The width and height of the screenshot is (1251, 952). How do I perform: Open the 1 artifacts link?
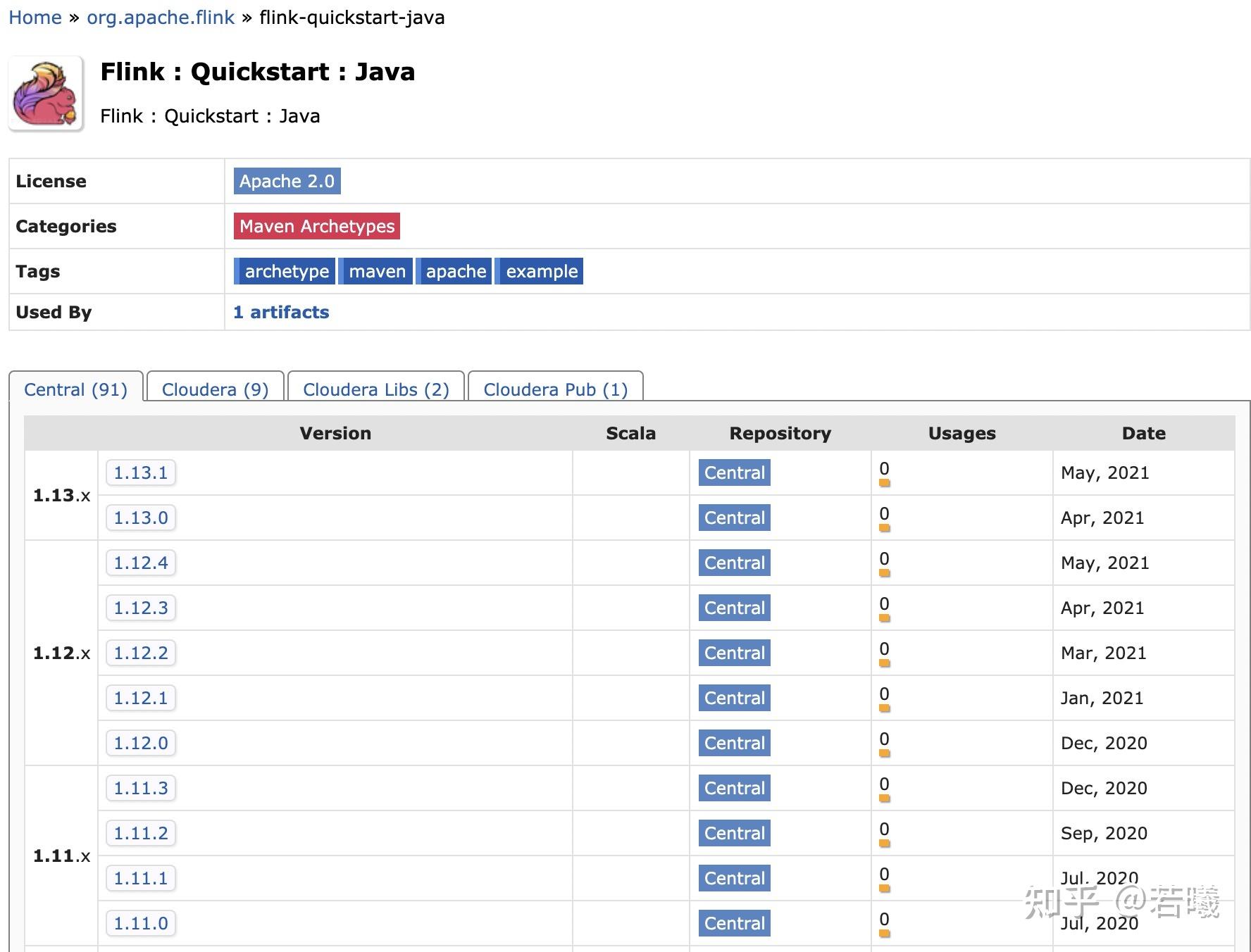[281, 312]
